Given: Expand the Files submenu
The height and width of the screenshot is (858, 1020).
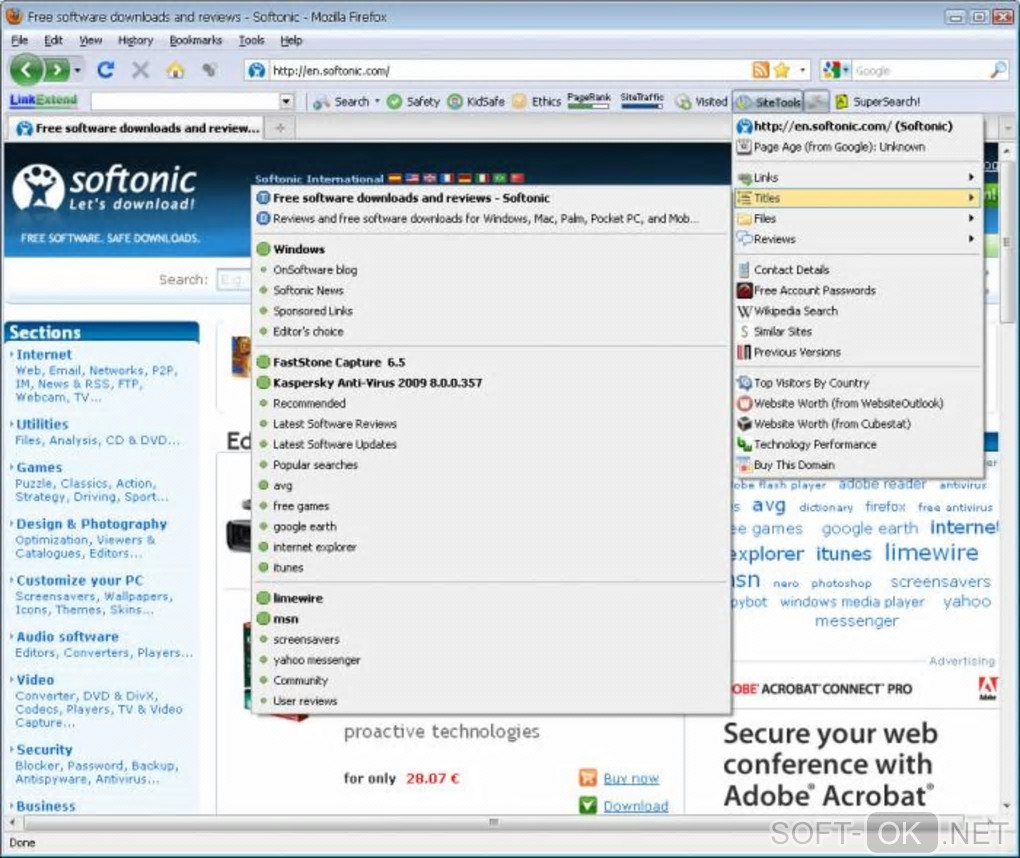Looking at the screenshot, I should (x=857, y=219).
